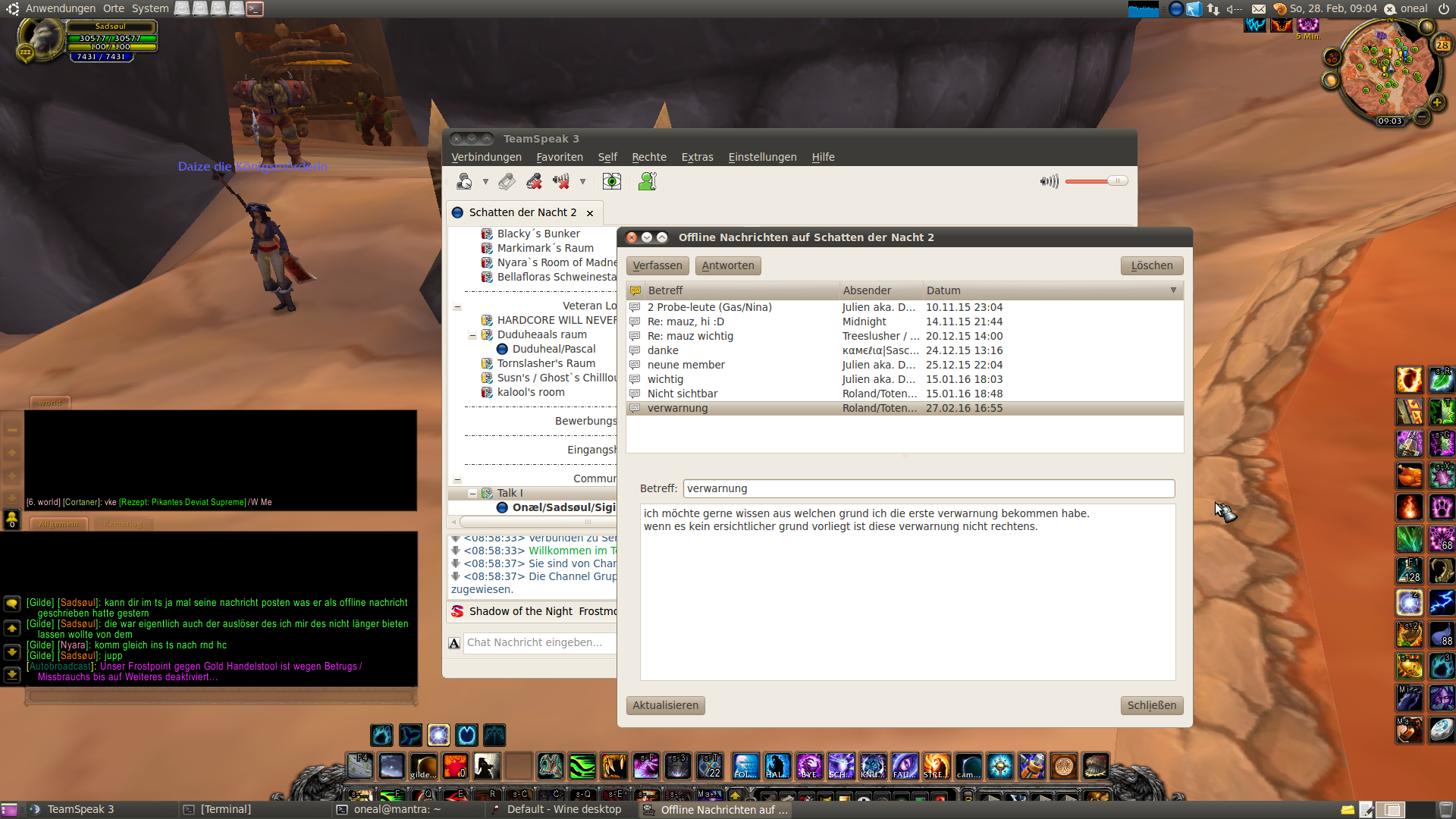Click the TeamSpeak chat message input field

(x=540, y=642)
